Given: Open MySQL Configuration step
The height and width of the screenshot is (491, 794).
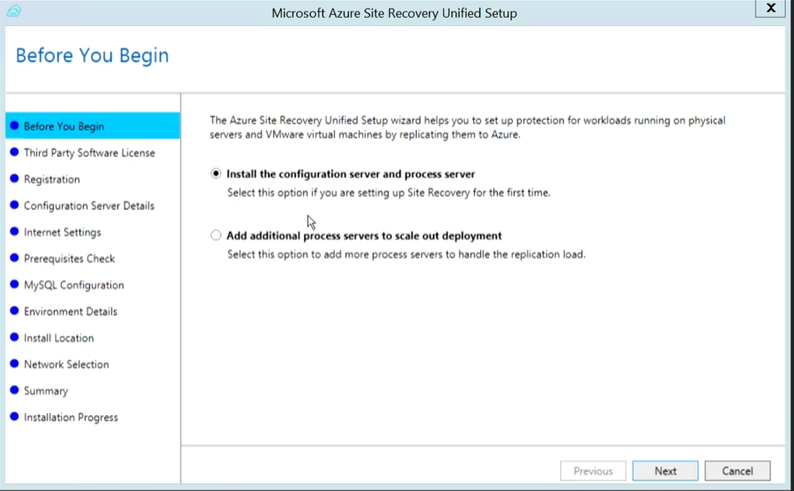Looking at the screenshot, I should click(73, 285).
